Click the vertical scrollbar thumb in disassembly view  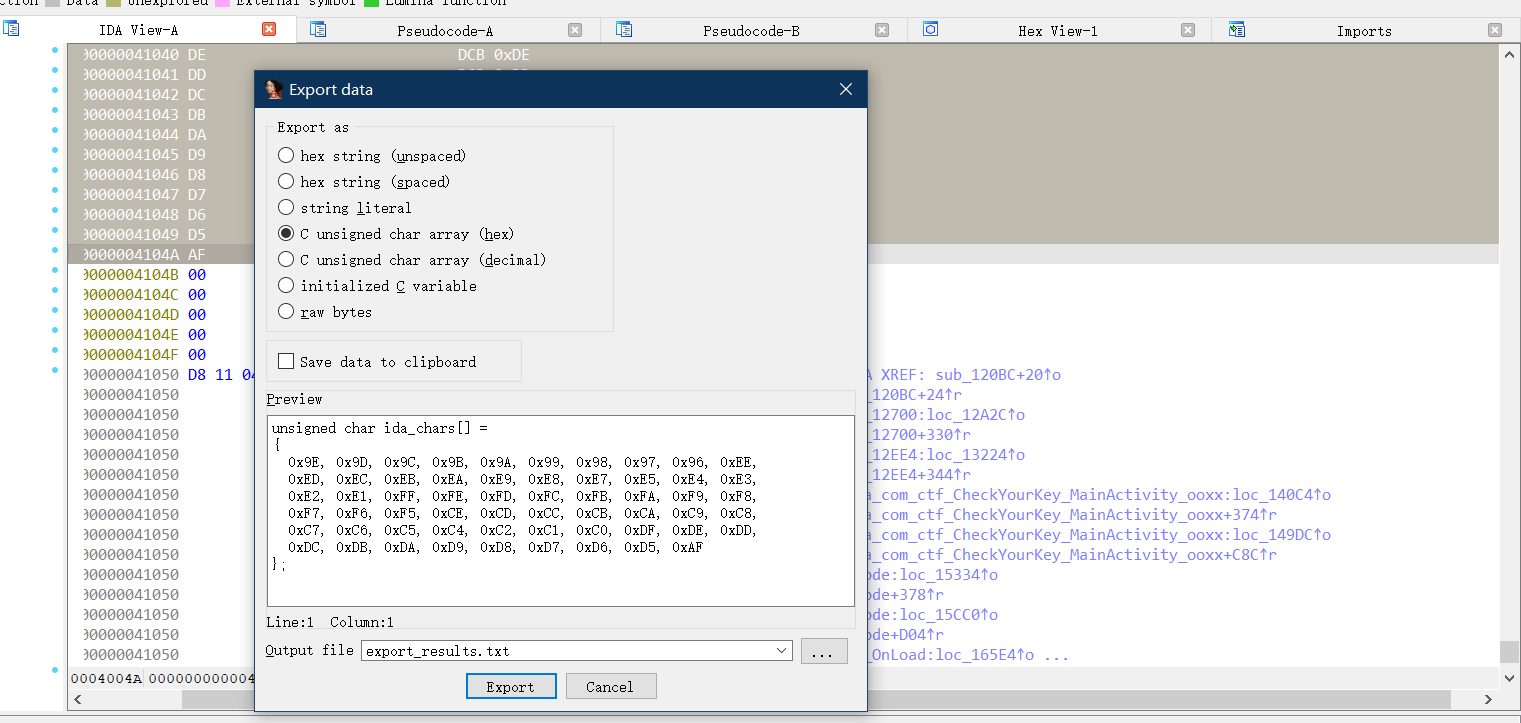click(x=1509, y=652)
